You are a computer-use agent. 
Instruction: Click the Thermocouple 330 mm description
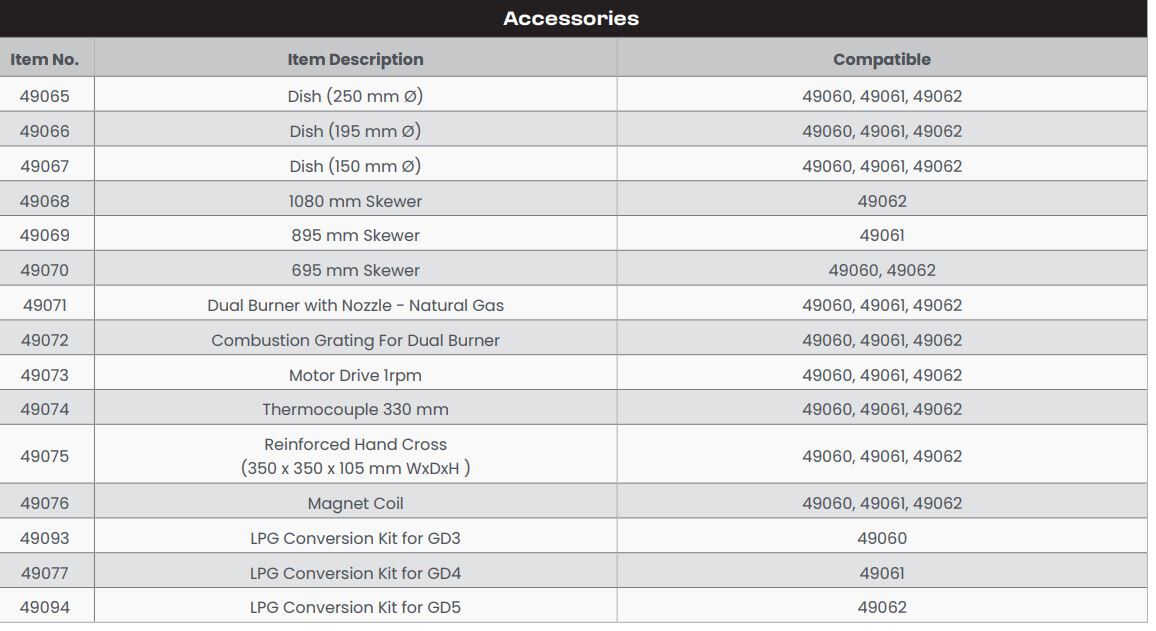click(x=355, y=409)
